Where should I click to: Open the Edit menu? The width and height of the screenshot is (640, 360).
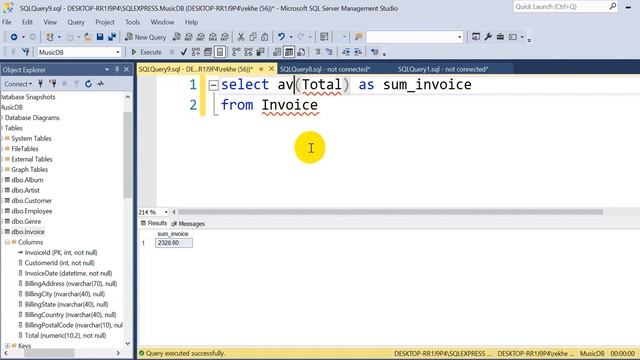click(x=27, y=22)
